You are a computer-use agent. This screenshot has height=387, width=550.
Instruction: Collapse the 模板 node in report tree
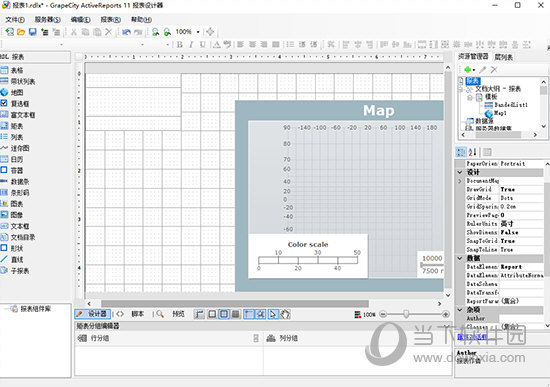click(x=470, y=97)
